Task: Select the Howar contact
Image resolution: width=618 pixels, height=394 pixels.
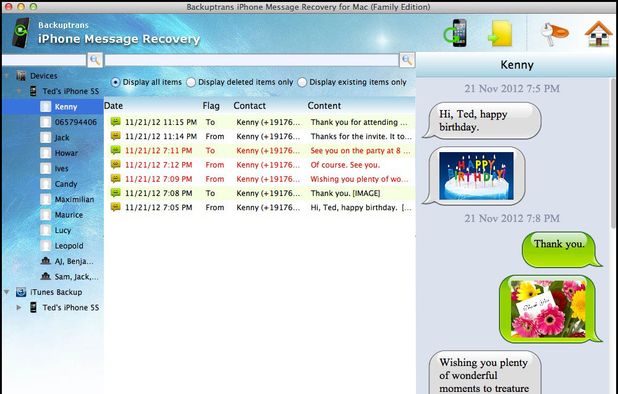Action: (66, 153)
